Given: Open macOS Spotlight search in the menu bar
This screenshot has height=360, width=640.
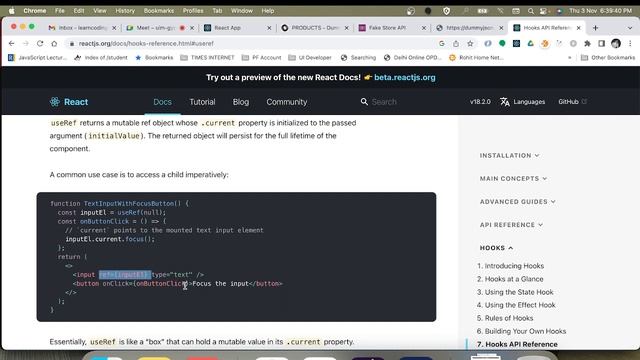Looking at the screenshot, I should pyautogui.click(x=530, y=11).
